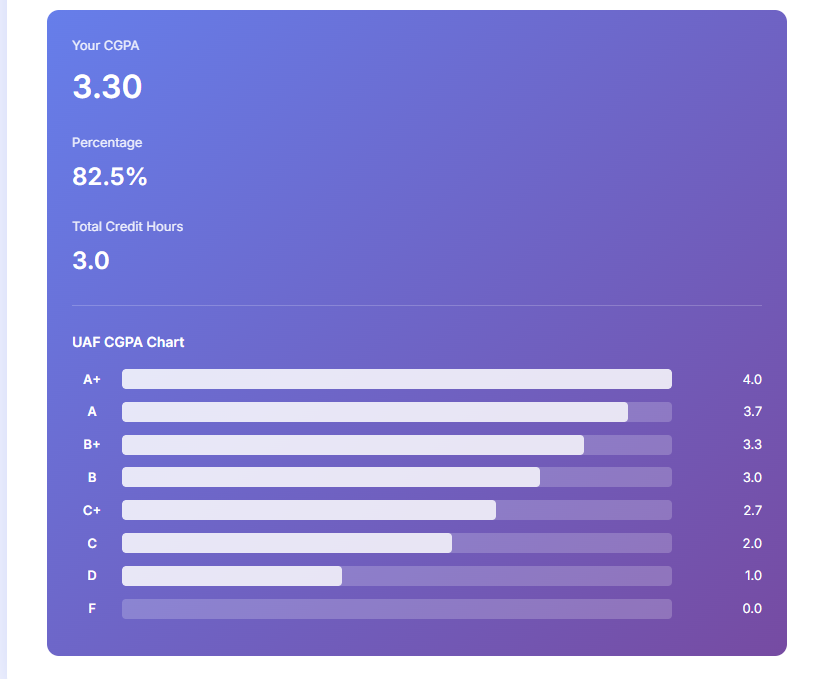The height and width of the screenshot is (679, 824).
Task: Click the F grade bar
Action: tap(396, 608)
